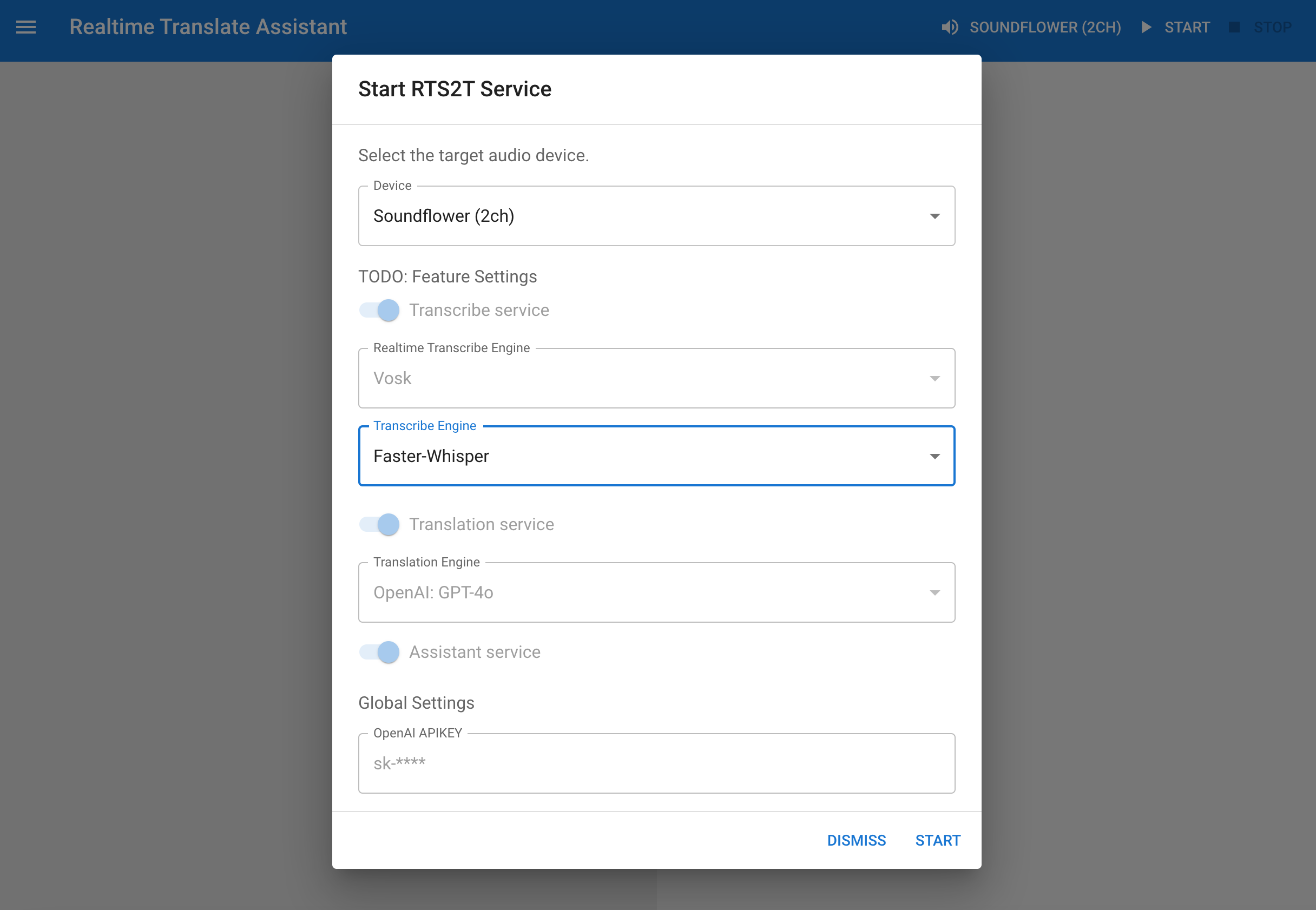Click the Realtime Translate Assistant logo text
Viewport: 1316px width, 910px height.
coord(208,28)
